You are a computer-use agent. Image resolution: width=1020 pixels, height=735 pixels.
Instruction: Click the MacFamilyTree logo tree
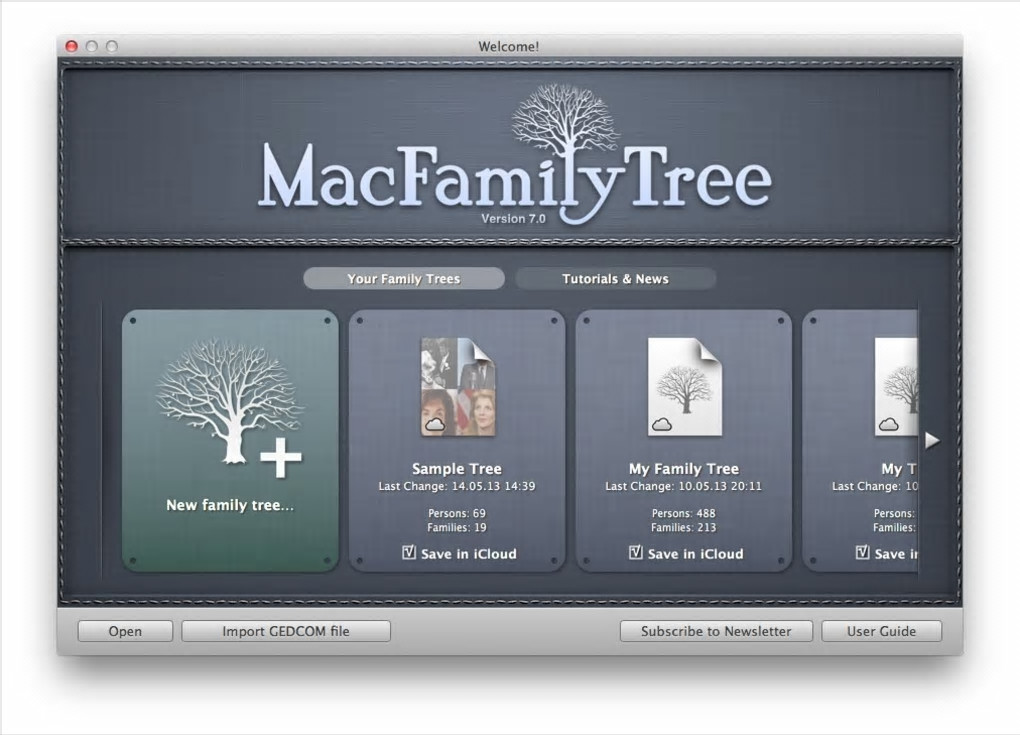coord(565,122)
